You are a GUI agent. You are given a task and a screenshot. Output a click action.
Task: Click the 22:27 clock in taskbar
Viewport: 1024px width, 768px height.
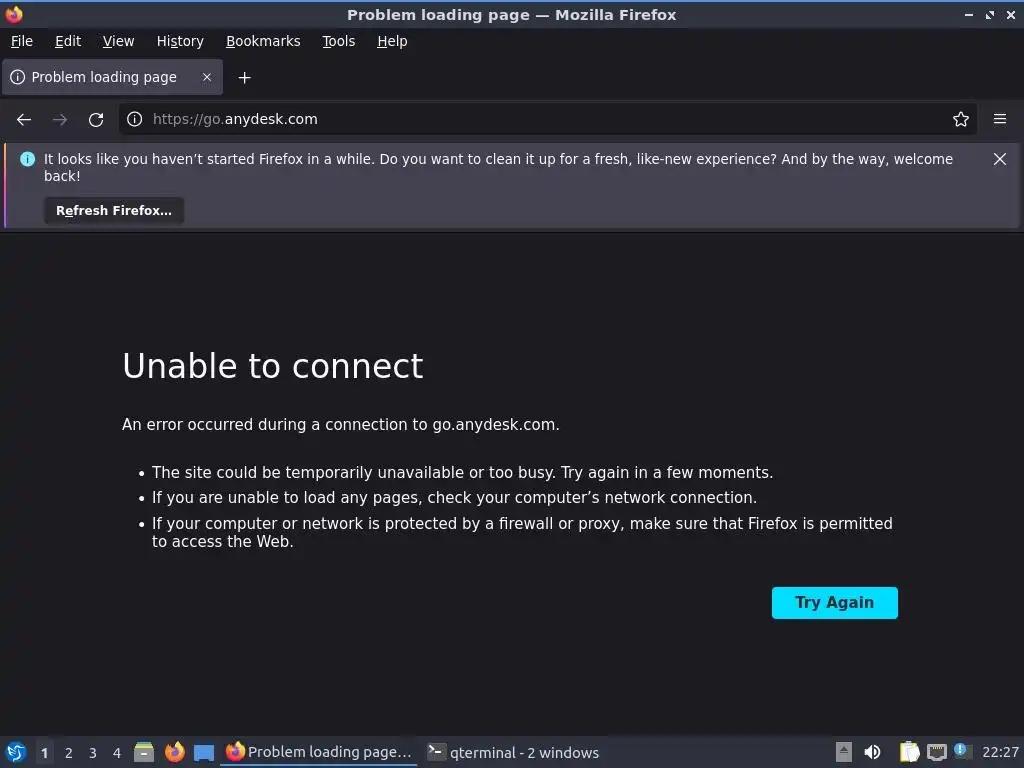click(x=1000, y=753)
